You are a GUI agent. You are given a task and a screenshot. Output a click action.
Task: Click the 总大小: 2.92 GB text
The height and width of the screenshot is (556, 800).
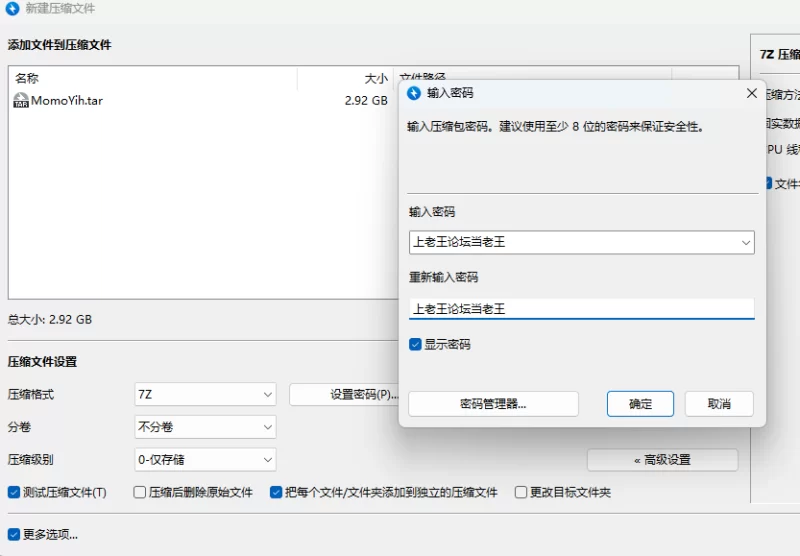(49, 319)
